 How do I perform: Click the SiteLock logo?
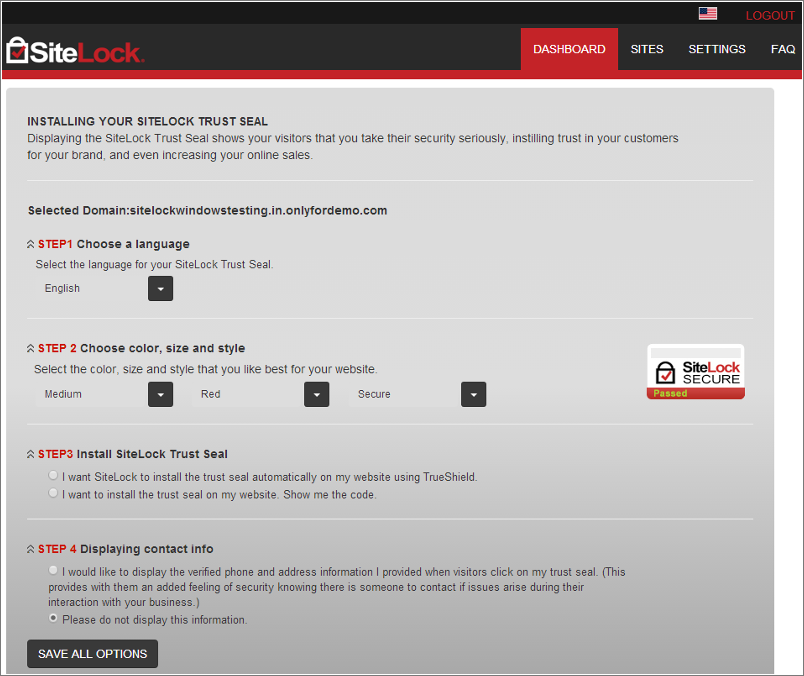[x=75, y=51]
